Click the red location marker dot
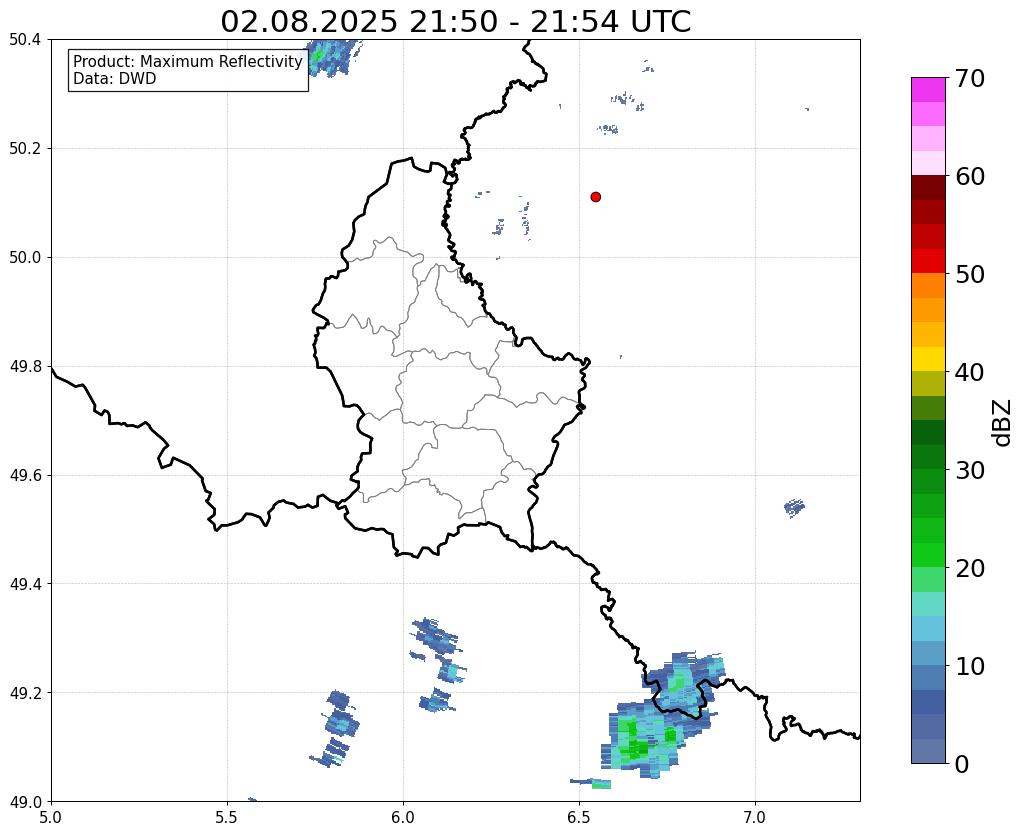 click(x=595, y=197)
